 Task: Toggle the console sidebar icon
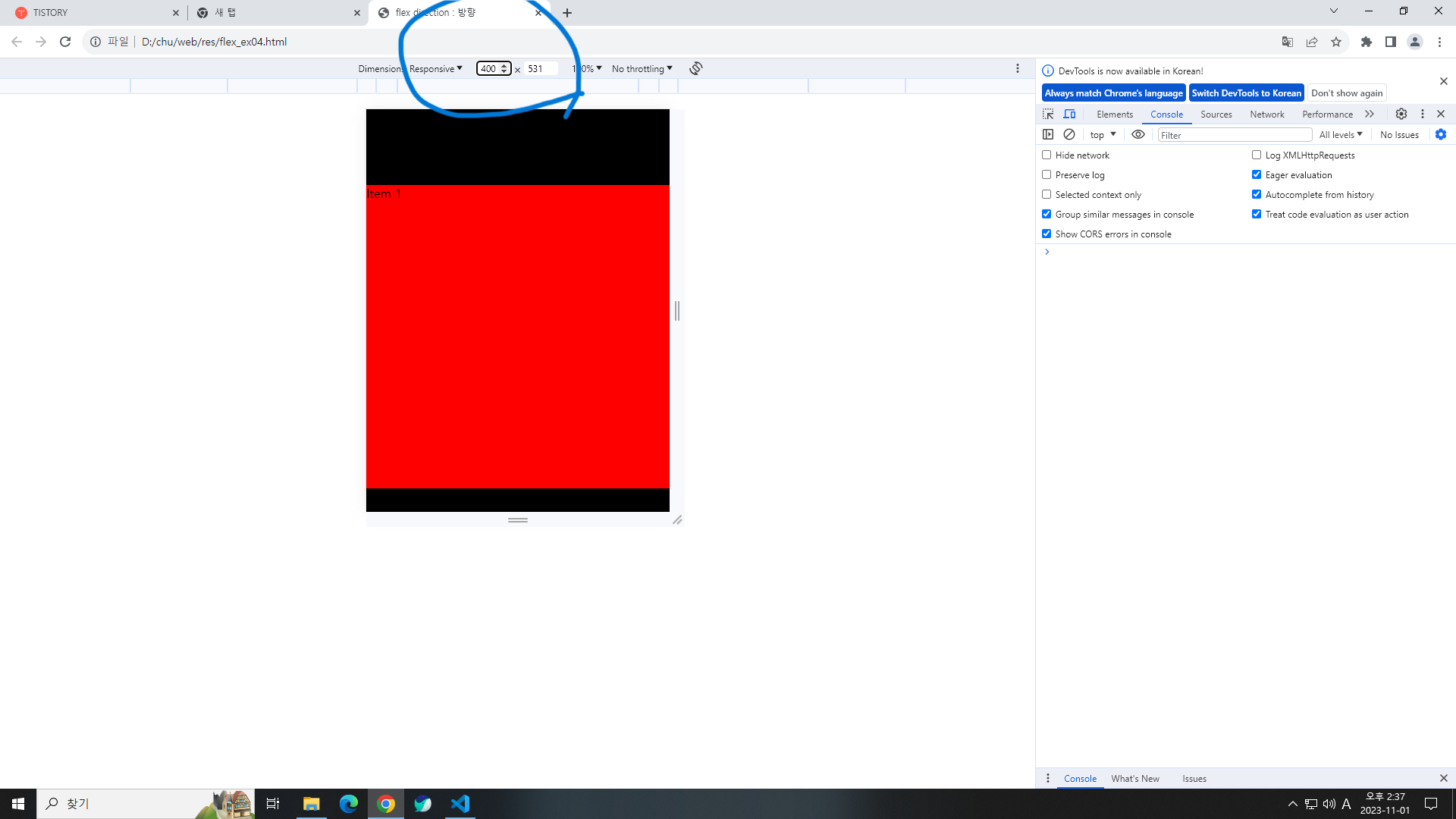pos(1048,134)
